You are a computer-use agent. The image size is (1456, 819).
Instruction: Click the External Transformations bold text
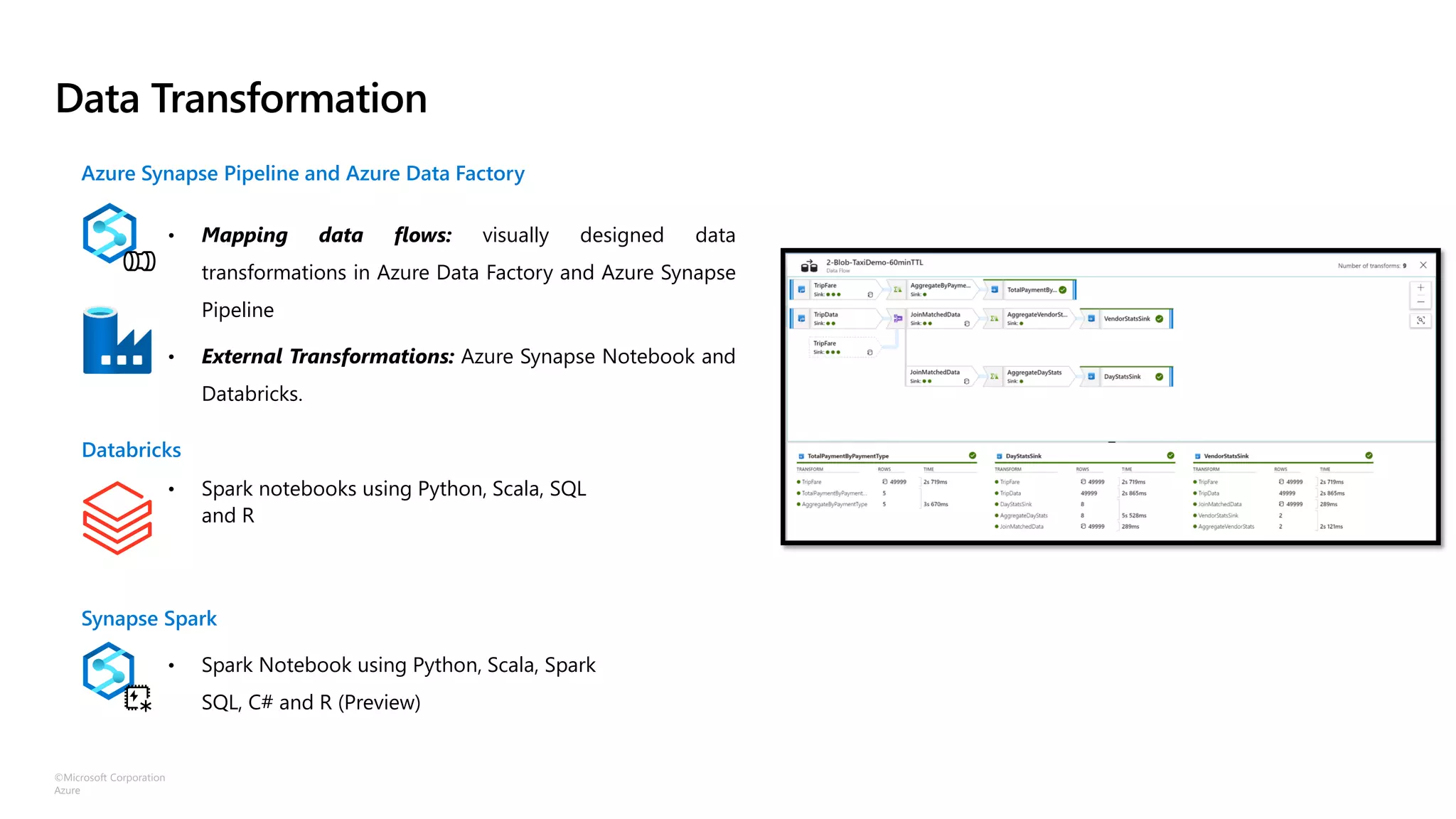click(x=328, y=356)
